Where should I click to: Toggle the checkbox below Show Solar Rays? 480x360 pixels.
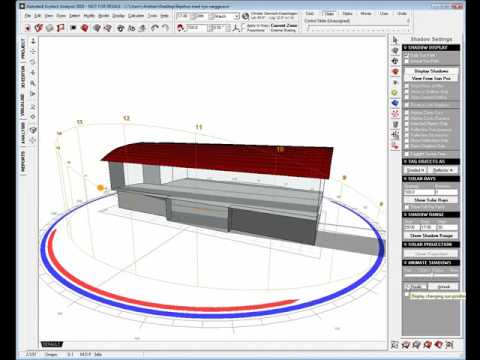coord(406,207)
